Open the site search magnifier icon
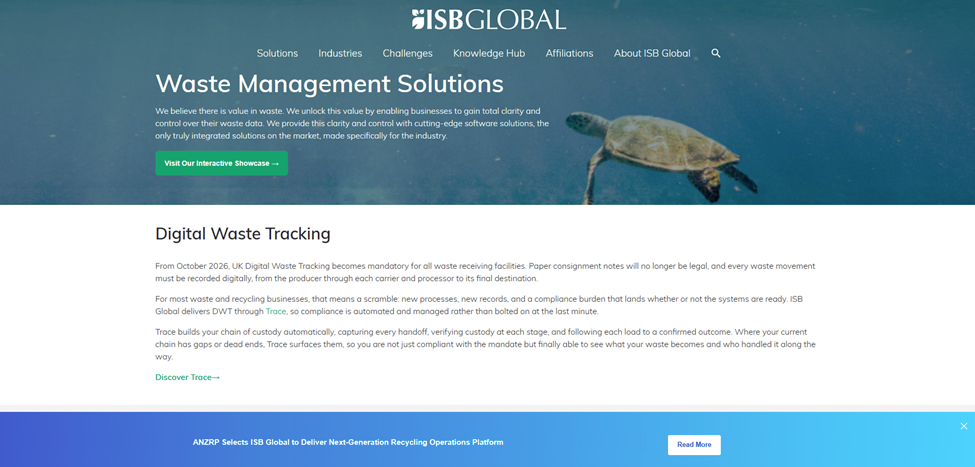 716,53
